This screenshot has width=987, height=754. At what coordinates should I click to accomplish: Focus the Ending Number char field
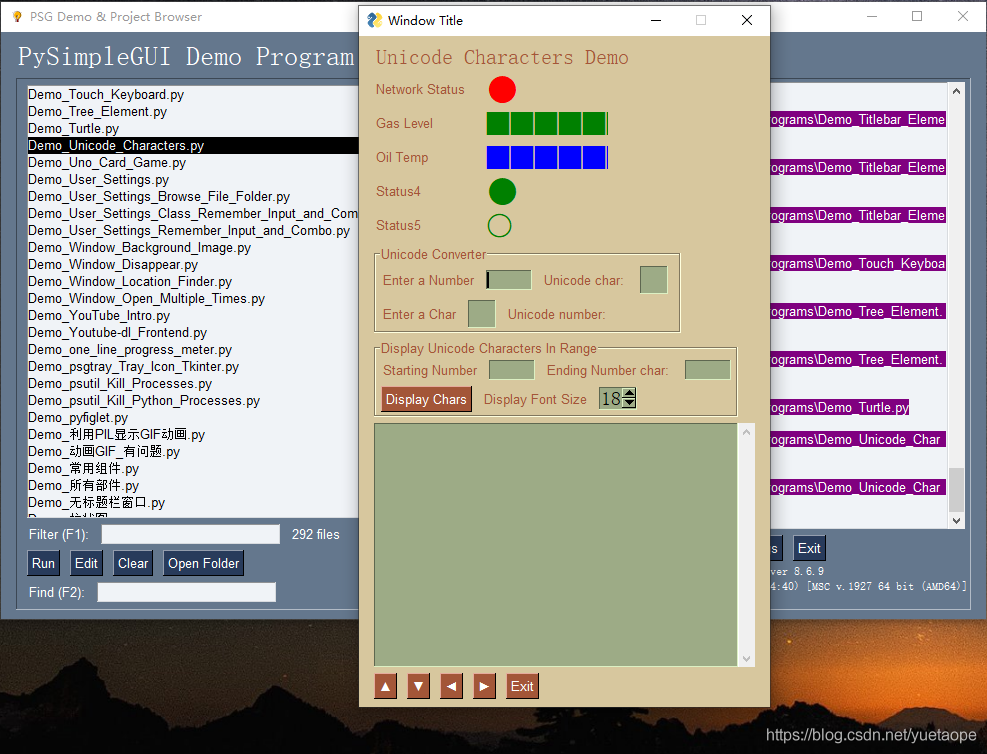(708, 370)
